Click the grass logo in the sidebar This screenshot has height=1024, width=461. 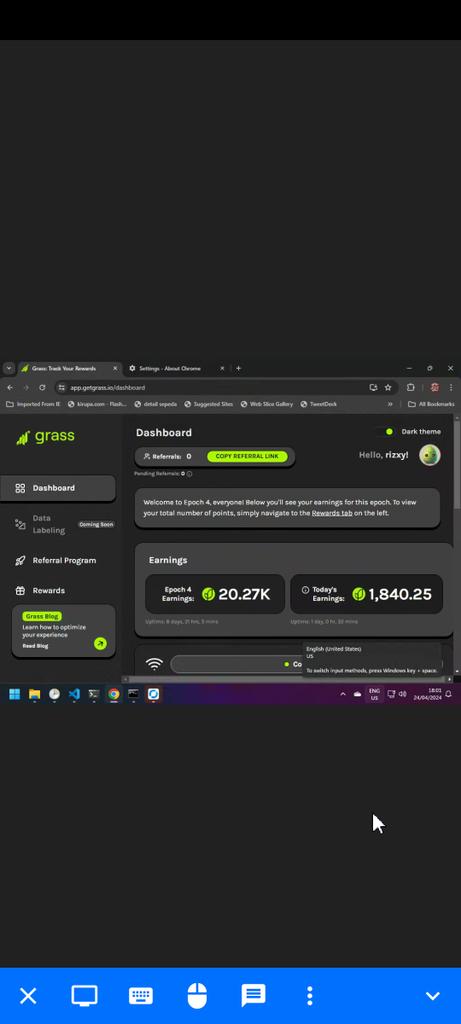[x=46, y=437]
